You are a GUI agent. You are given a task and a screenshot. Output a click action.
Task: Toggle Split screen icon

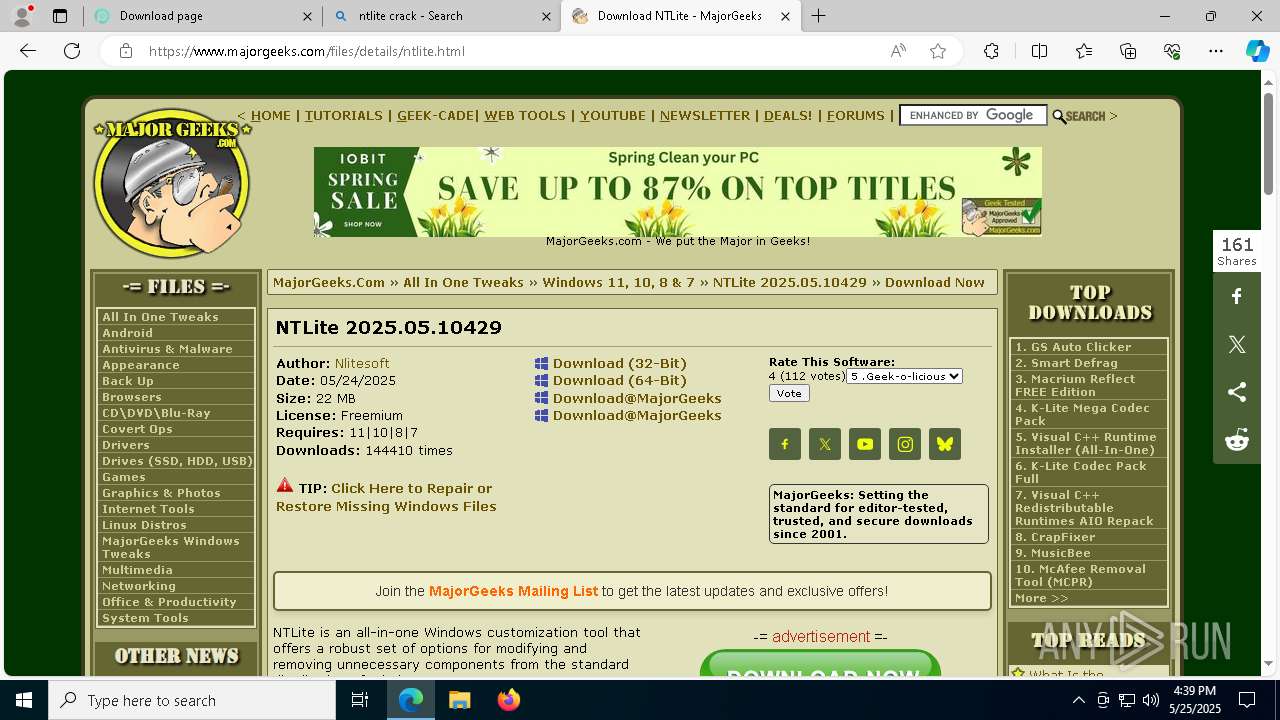[x=1039, y=51]
